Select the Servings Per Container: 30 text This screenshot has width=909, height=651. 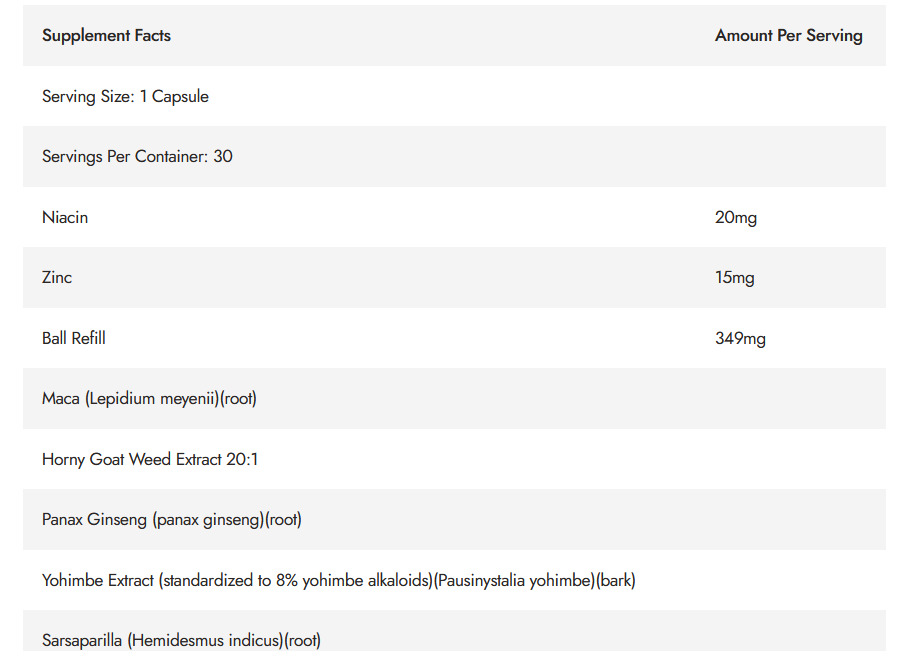(x=137, y=157)
